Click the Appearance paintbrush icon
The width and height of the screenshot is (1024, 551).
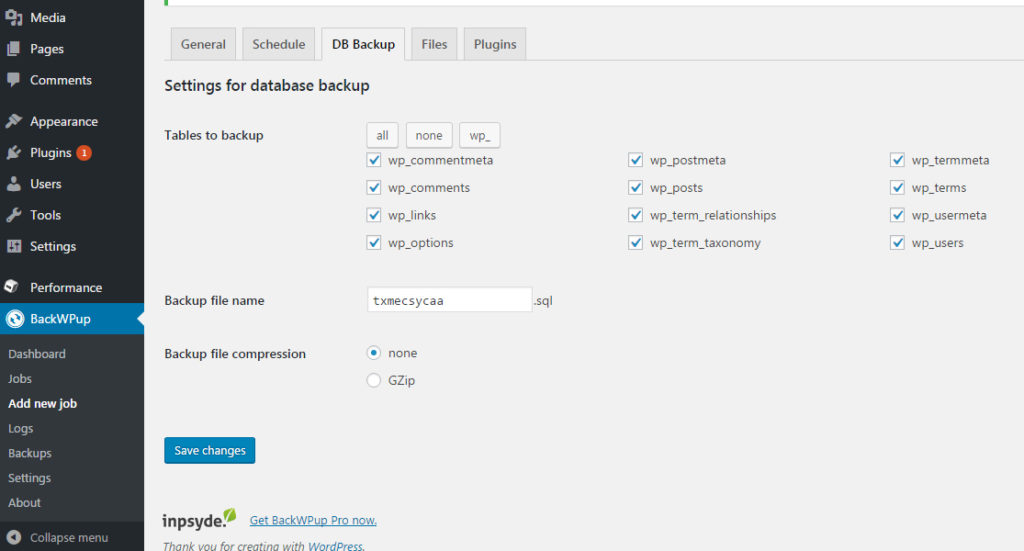click(14, 121)
